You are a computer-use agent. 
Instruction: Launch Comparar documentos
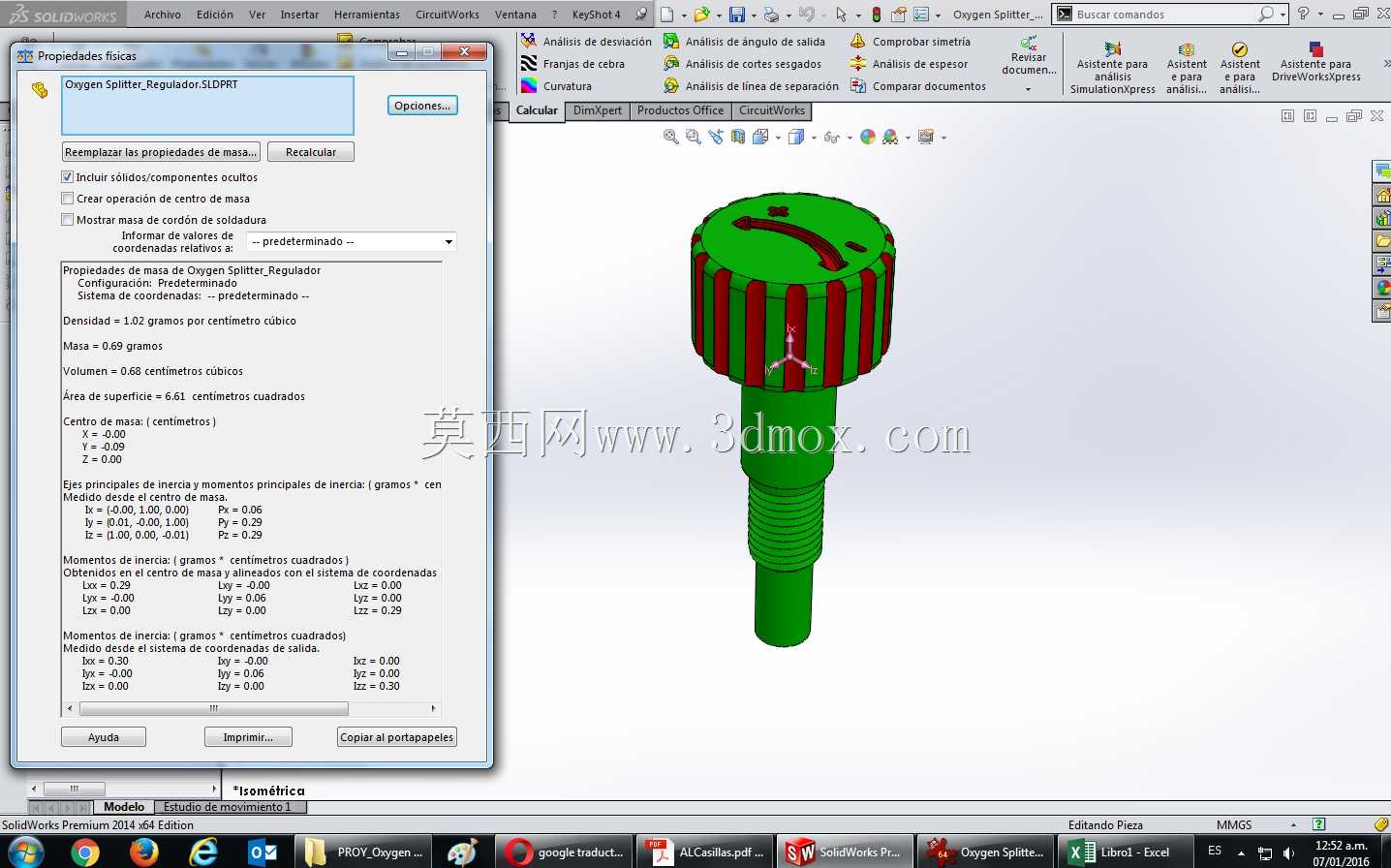tap(917, 86)
